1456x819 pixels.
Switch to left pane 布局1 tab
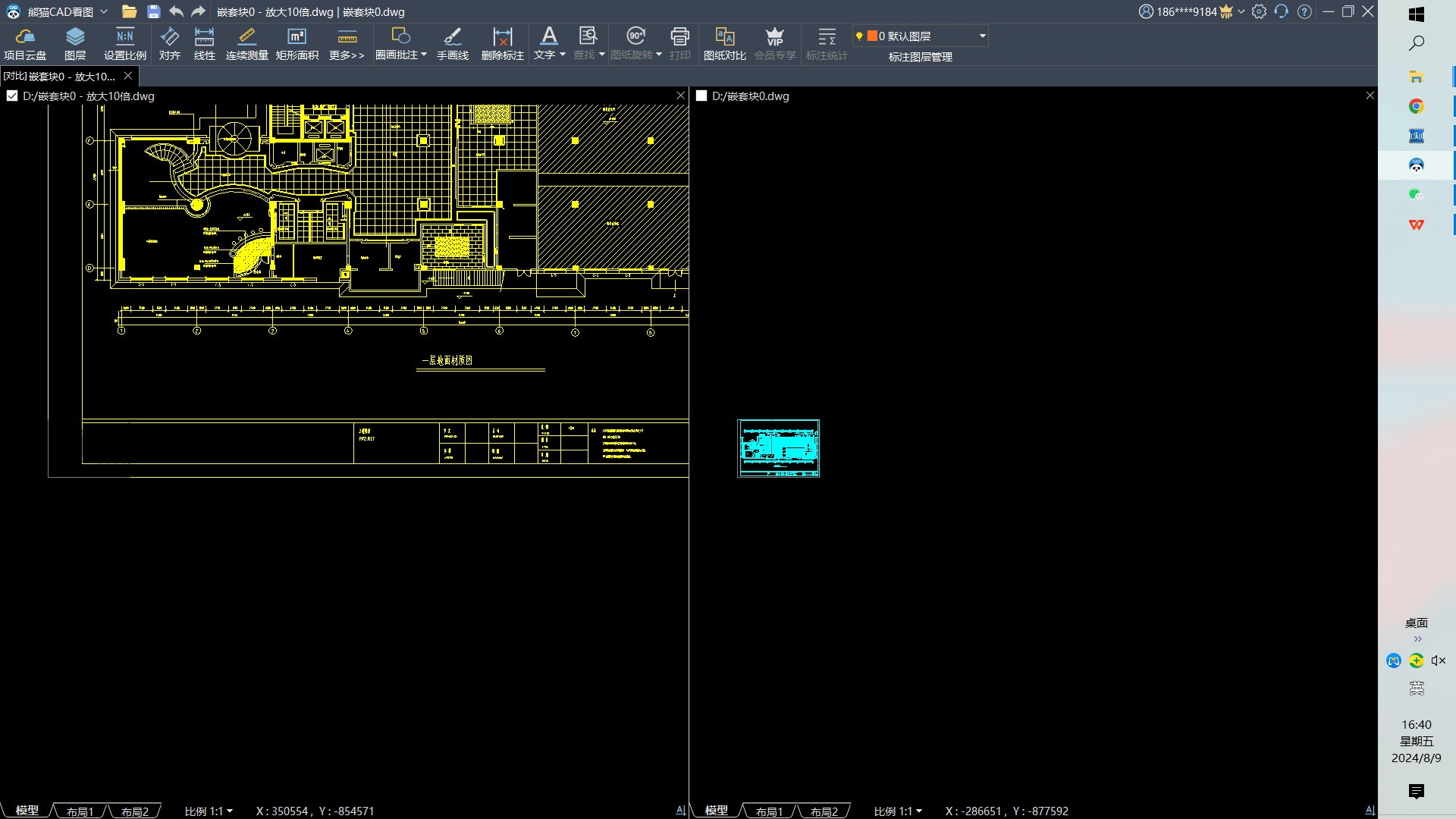[80, 811]
